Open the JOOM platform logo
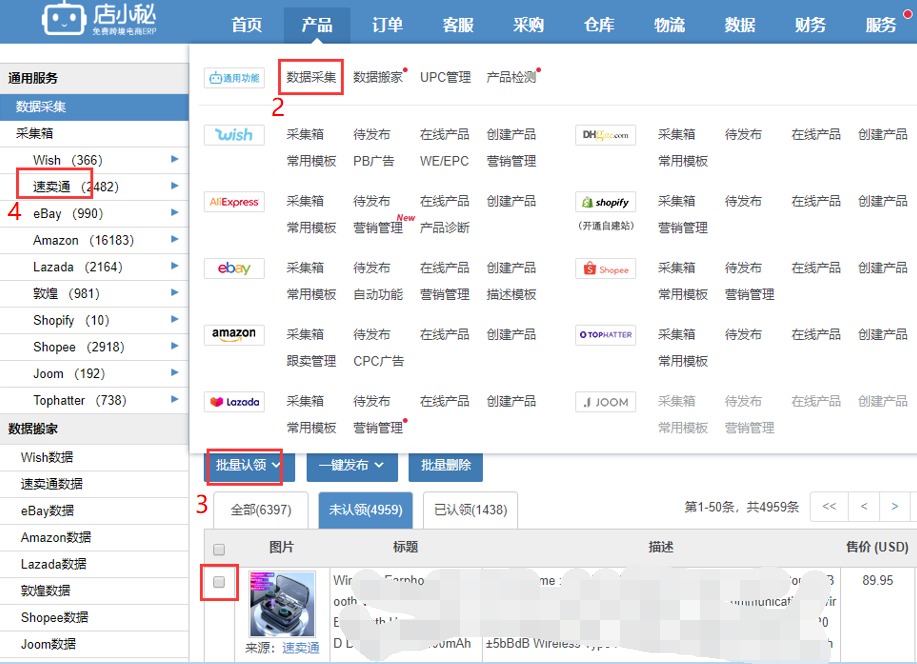Image resolution: width=917 pixels, height=664 pixels. [x=605, y=402]
